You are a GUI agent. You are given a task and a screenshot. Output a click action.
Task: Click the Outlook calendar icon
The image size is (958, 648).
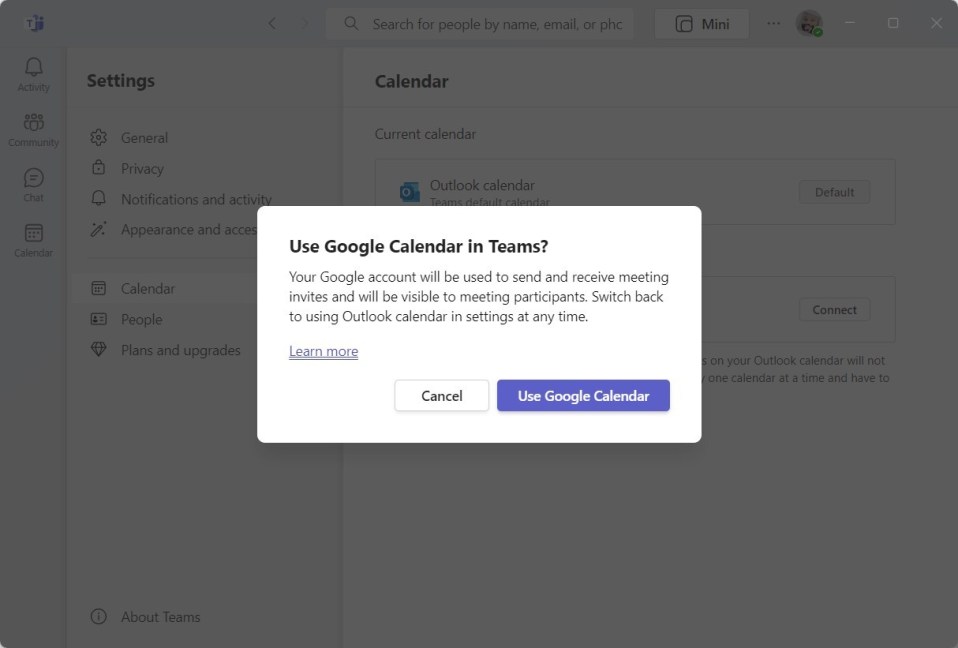point(409,192)
